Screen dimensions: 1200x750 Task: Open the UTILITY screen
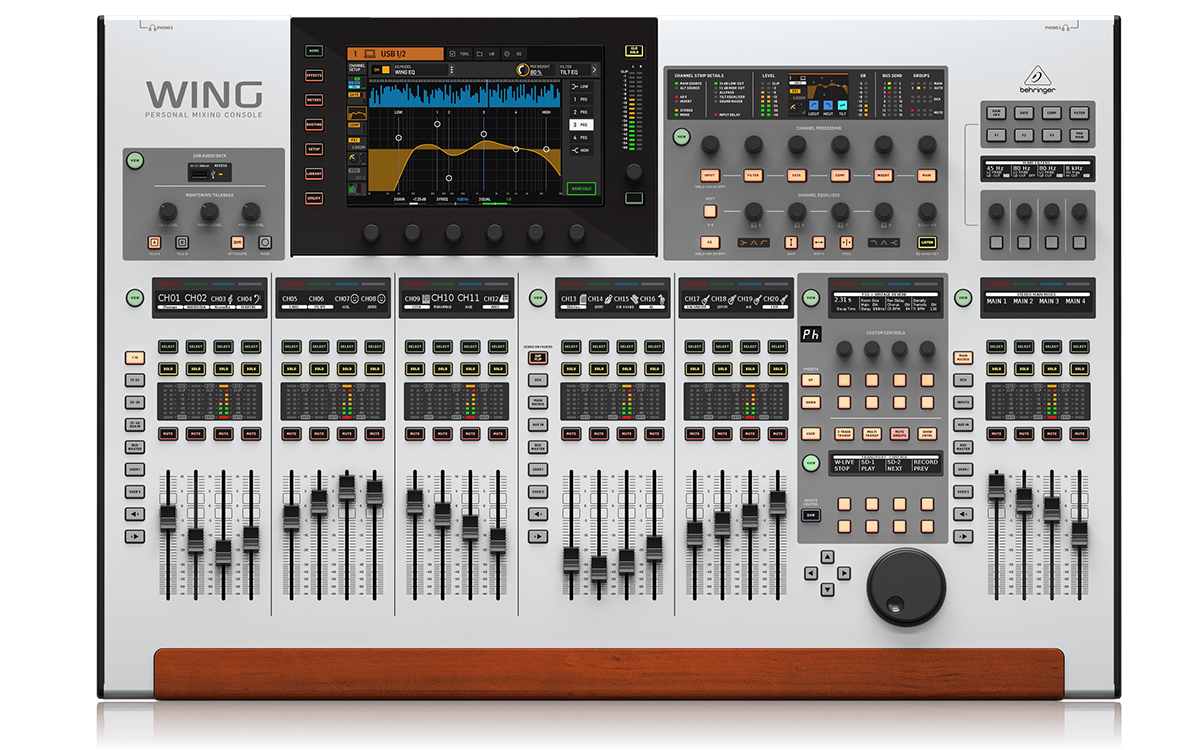tap(314, 198)
